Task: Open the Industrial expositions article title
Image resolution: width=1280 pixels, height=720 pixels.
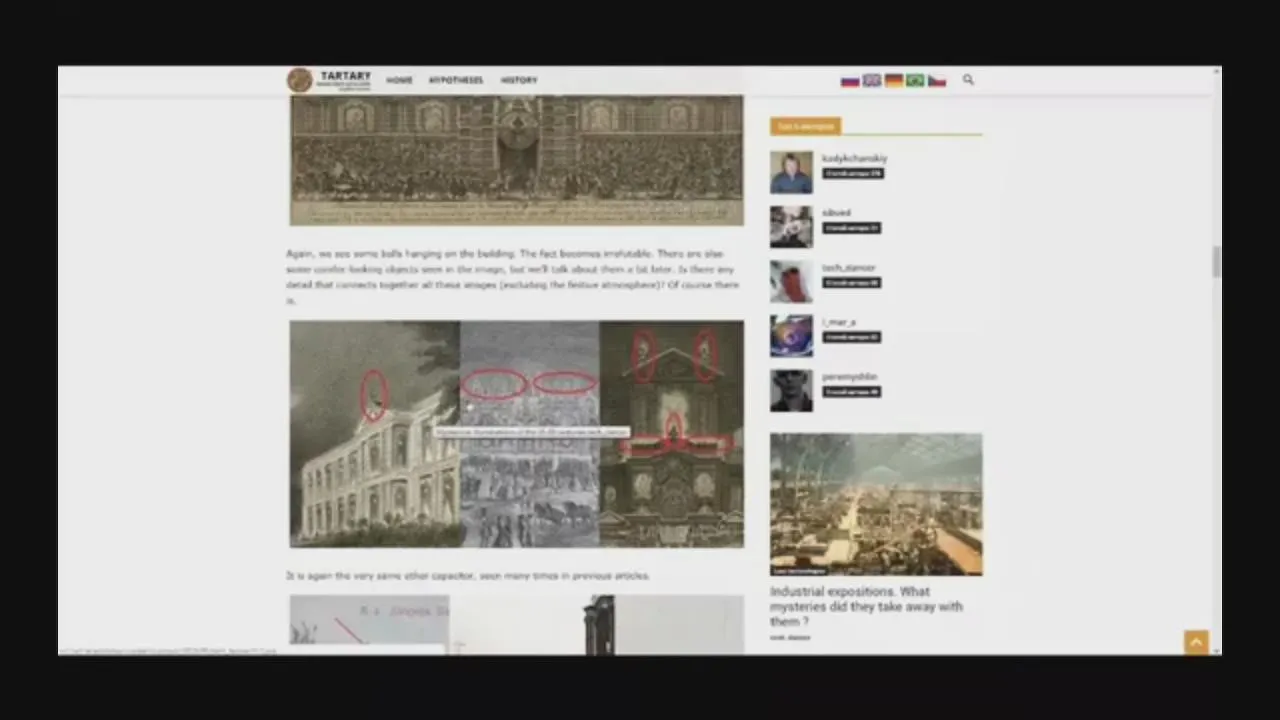Action: pyautogui.click(x=866, y=606)
